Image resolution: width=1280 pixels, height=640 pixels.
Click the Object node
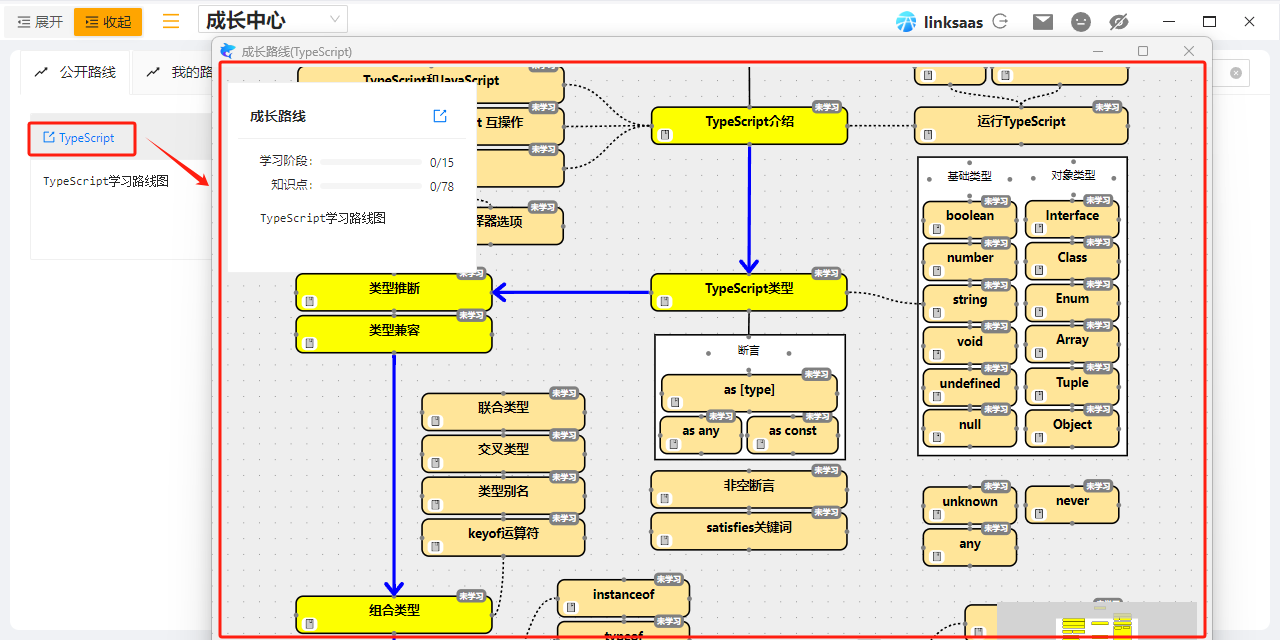(x=1072, y=428)
